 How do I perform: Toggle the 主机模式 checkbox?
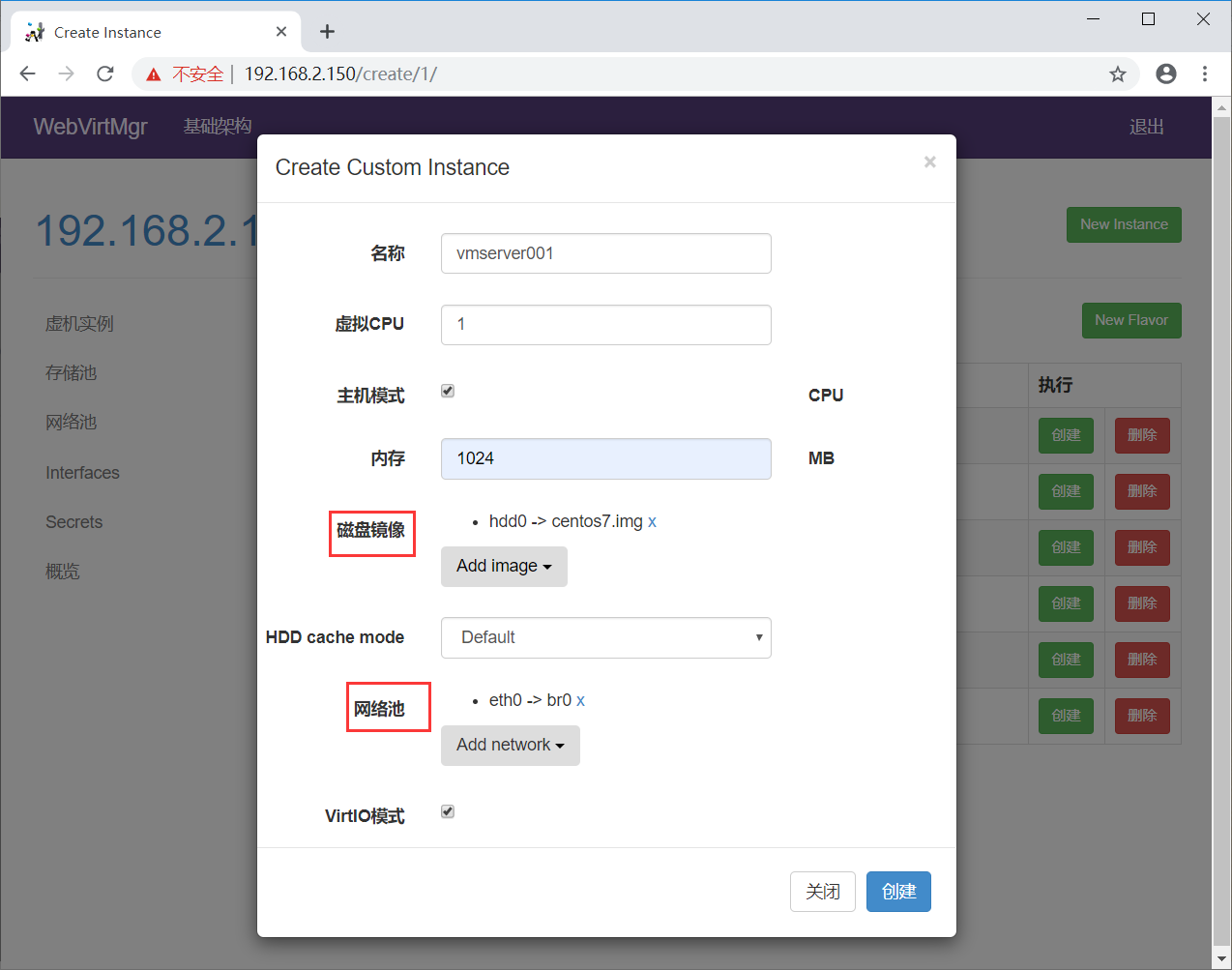pyautogui.click(x=448, y=391)
